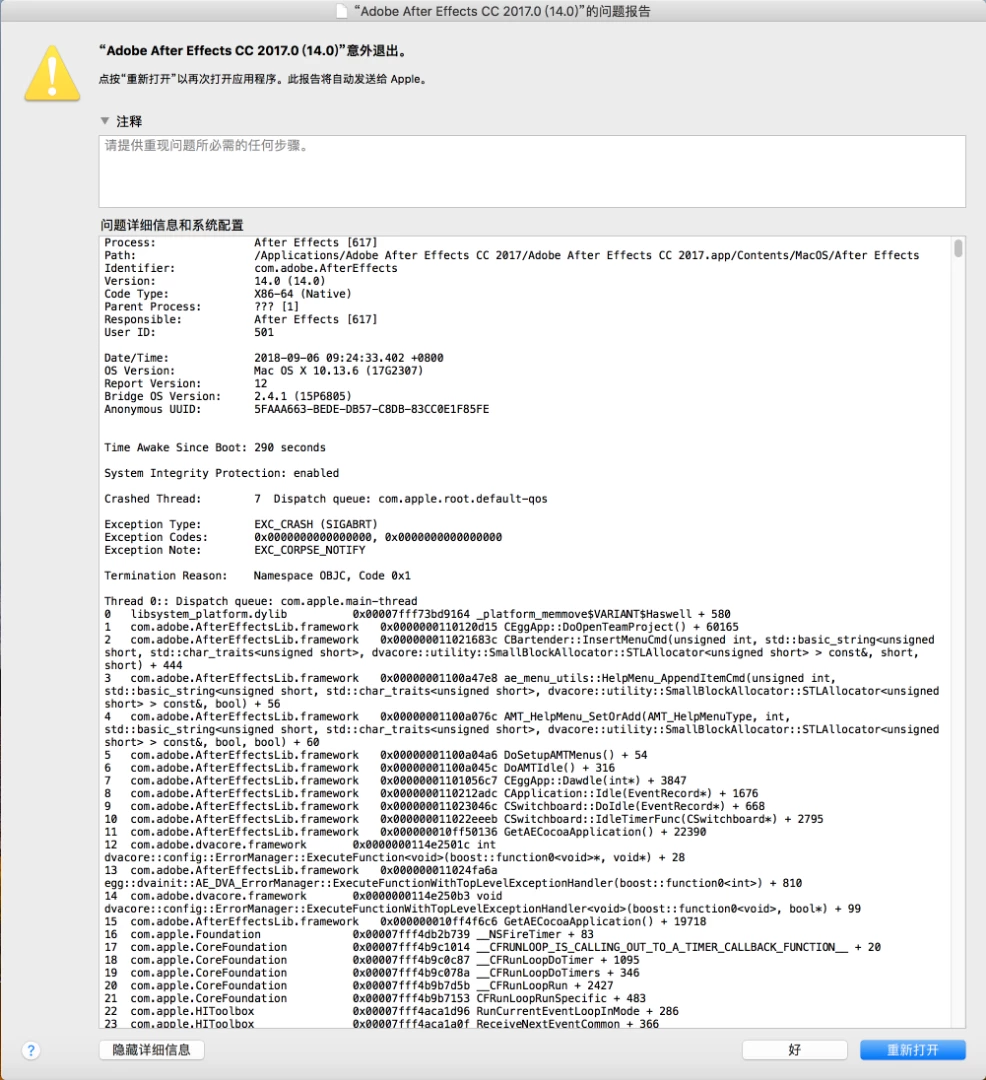Open help with the question mark button
This screenshot has height=1080, width=986.
click(x=31, y=1050)
